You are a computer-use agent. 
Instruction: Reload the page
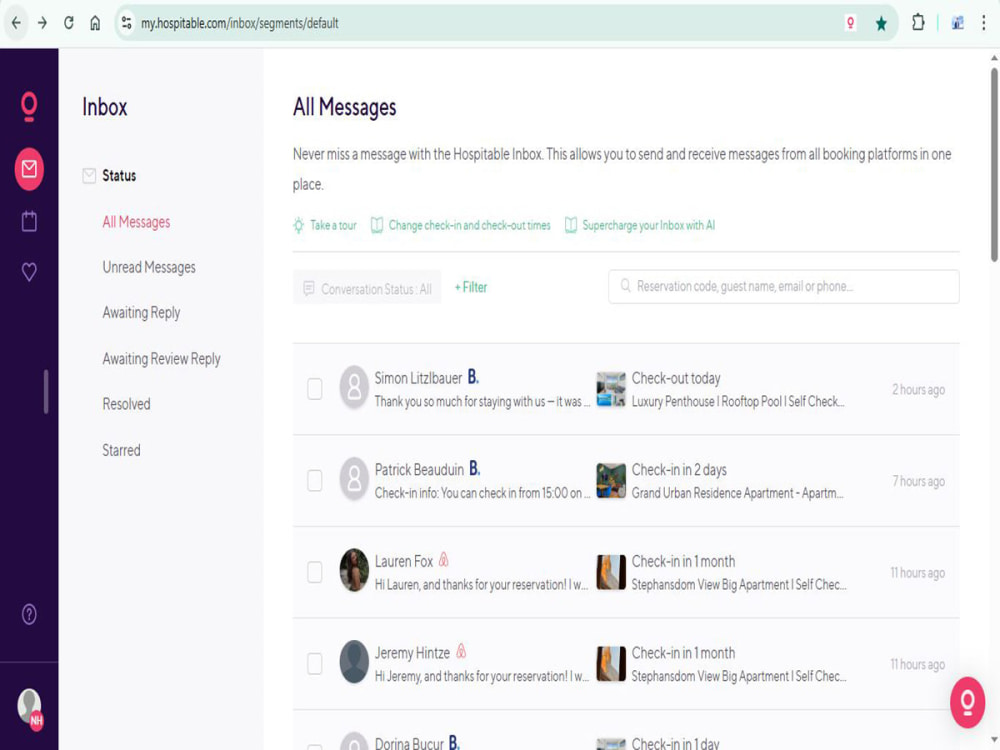(x=69, y=23)
